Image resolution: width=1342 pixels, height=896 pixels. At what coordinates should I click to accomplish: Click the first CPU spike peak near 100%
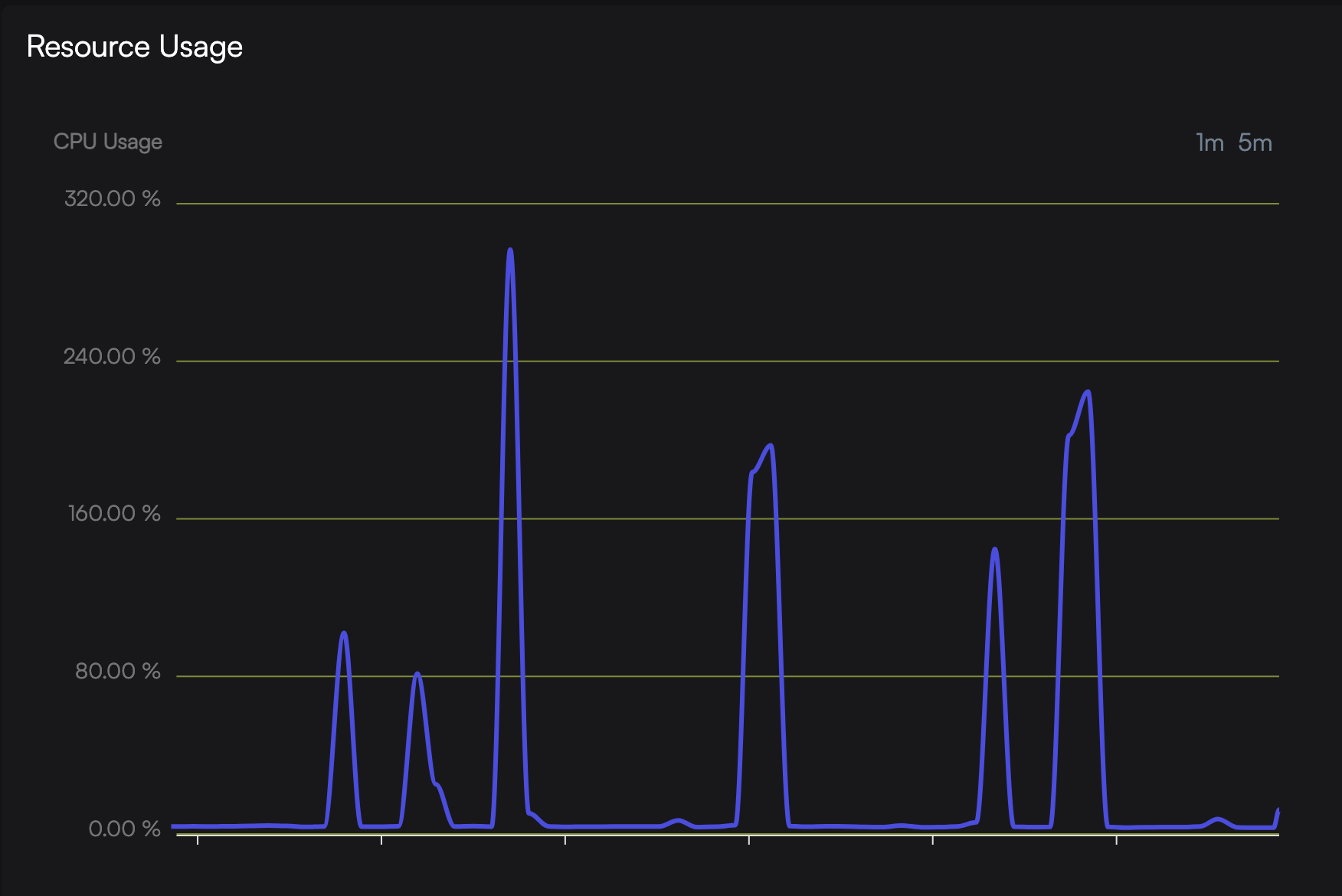tap(344, 633)
